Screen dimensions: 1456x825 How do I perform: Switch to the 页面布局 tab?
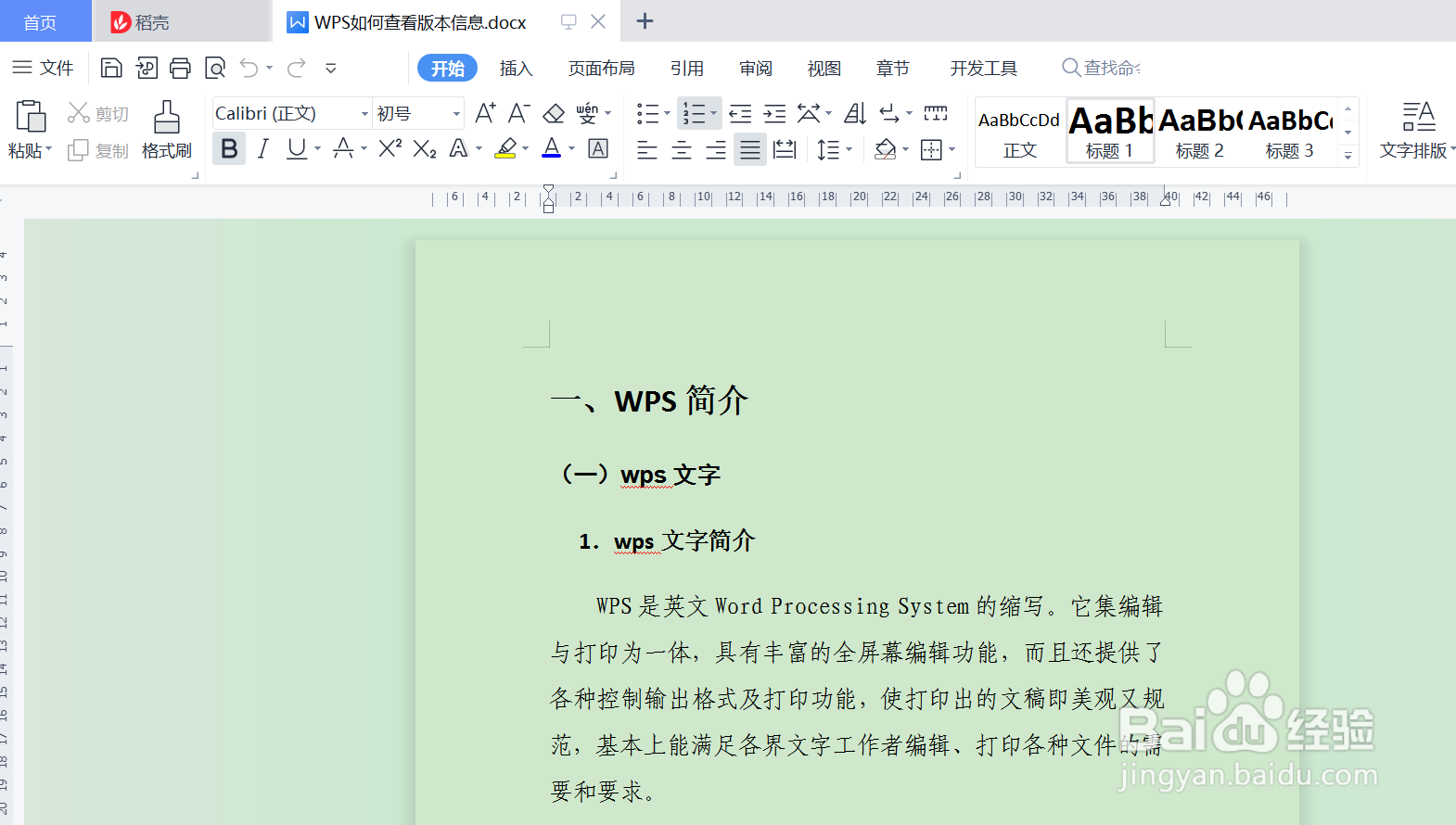click(x=601, y=69)
